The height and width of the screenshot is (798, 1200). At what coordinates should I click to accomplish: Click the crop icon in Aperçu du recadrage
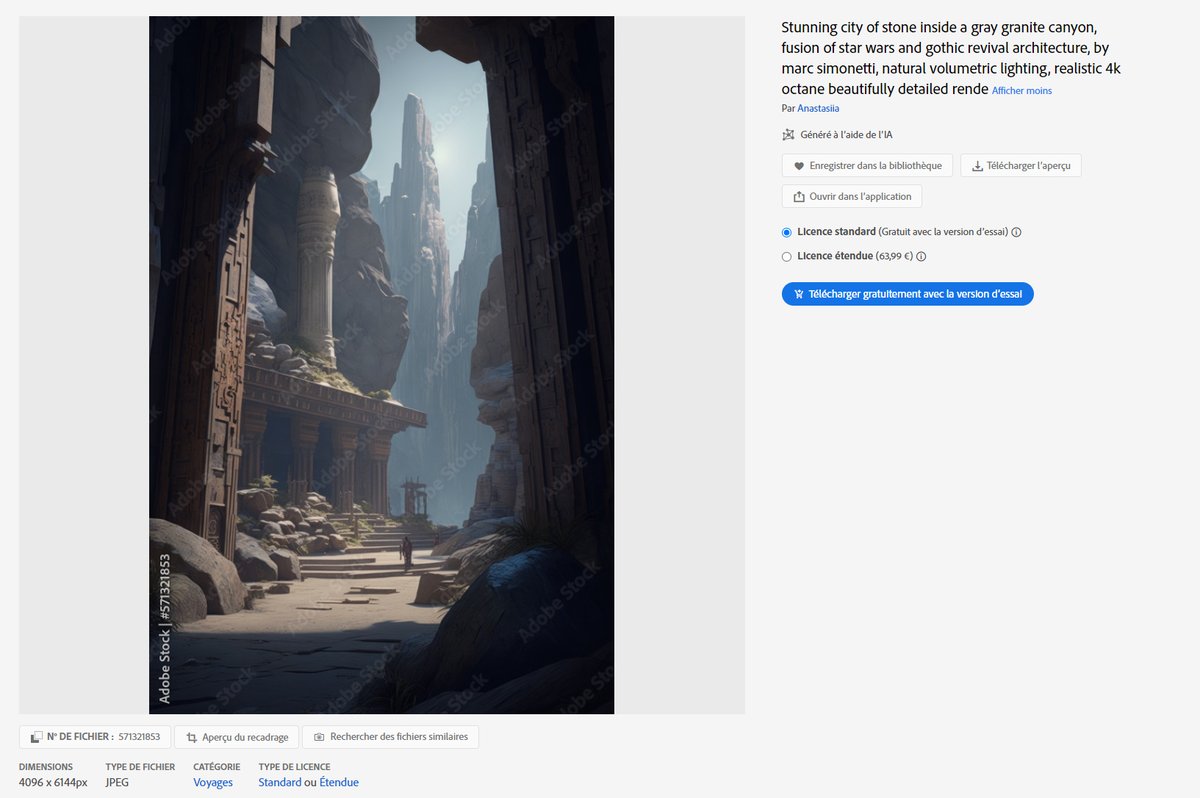tap(191, 737)
